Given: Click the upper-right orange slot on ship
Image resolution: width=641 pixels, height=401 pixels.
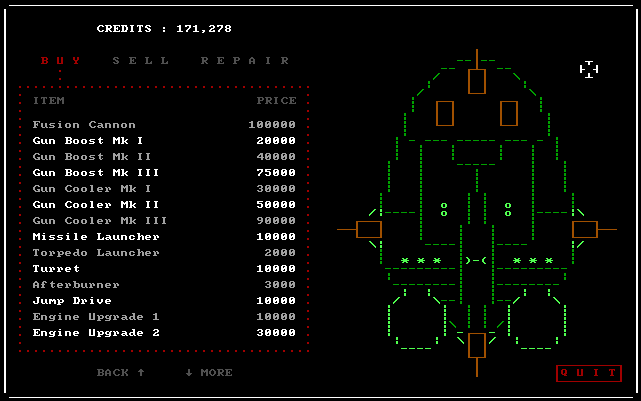Looking at the screenshot, I should click(x=509, y=113).
